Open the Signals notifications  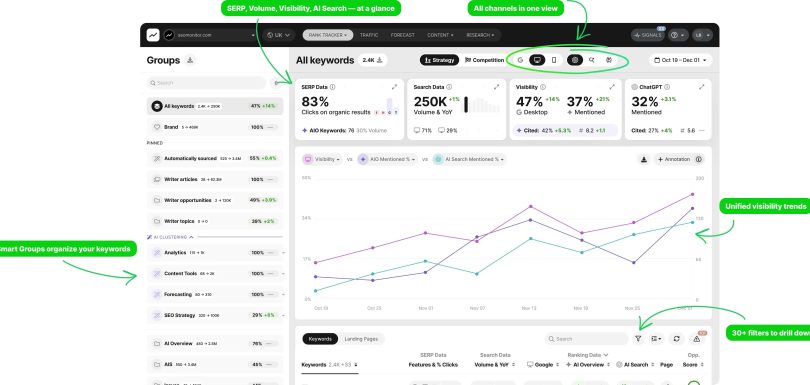point(647,35)
